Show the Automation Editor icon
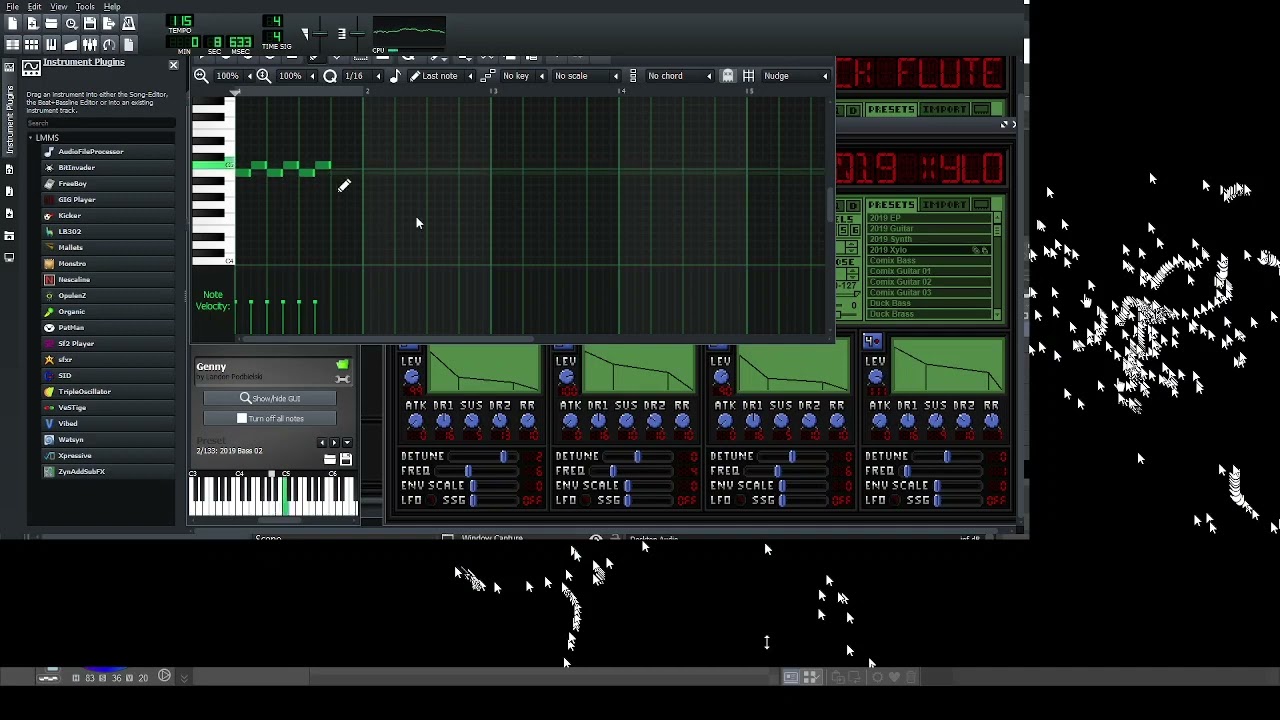Image resolution: width=1280 pixels, height=720 pixels. (x=71, y=44)
